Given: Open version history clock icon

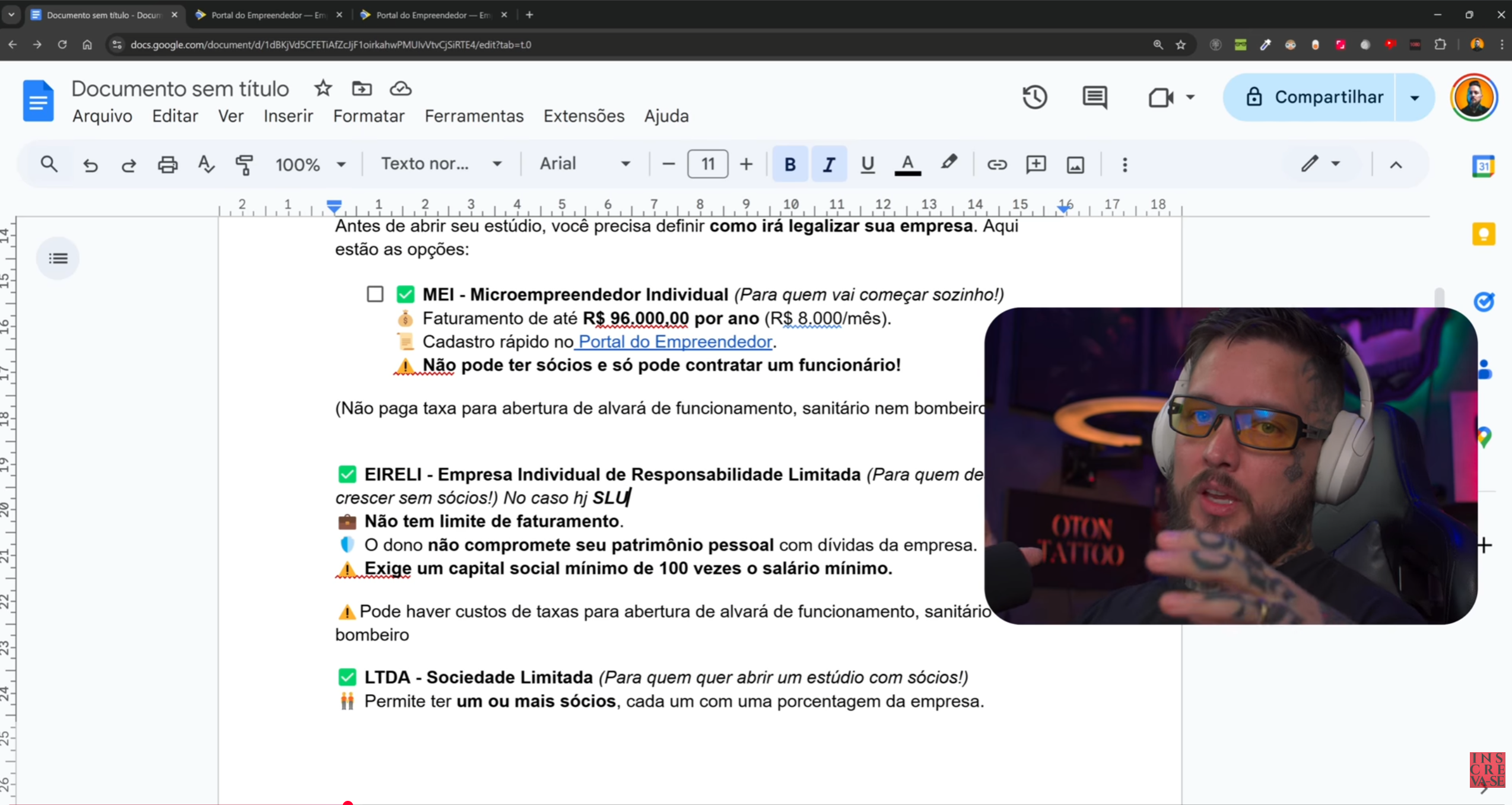Looking at the screenshot, I should pyautogui.click(x=1035, y=97).
